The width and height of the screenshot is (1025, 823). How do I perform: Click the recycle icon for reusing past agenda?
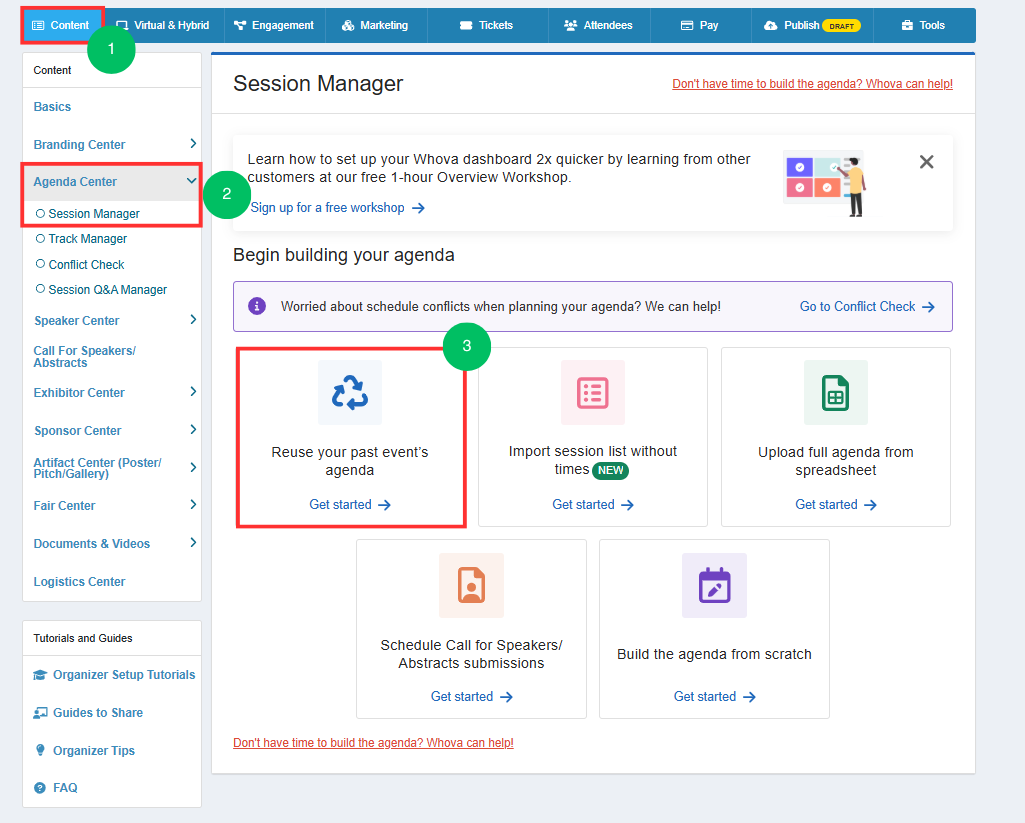tap(350, 392)
